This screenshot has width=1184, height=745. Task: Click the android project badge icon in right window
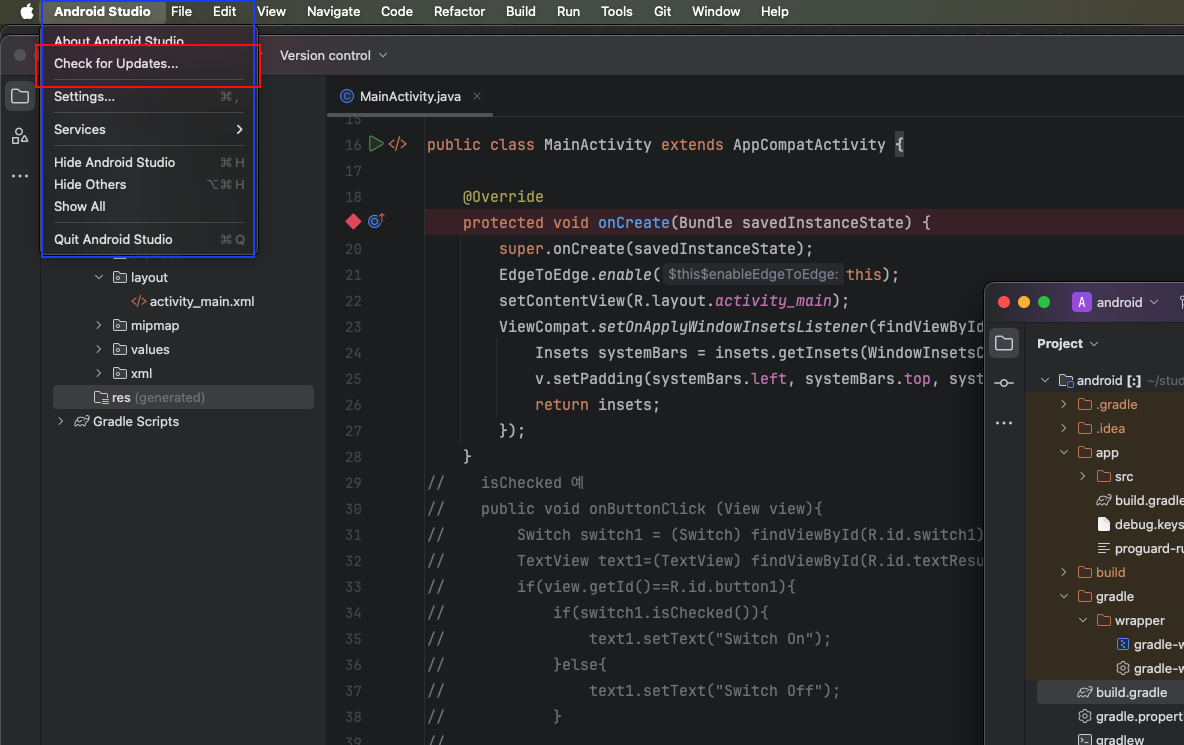(x=1081, y=302)
